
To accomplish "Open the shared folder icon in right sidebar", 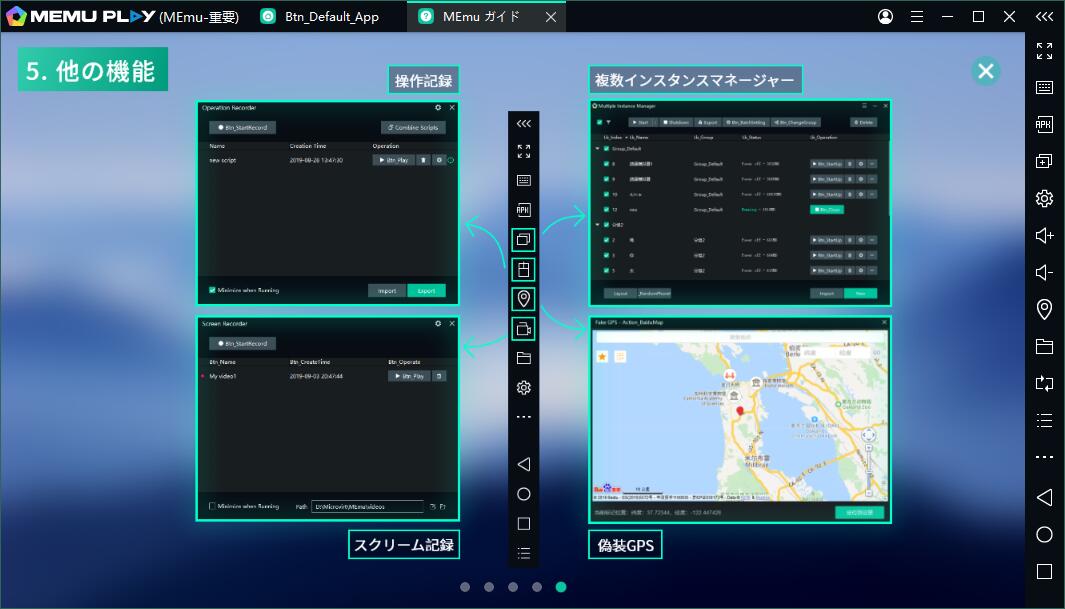I will [1044, 346].
